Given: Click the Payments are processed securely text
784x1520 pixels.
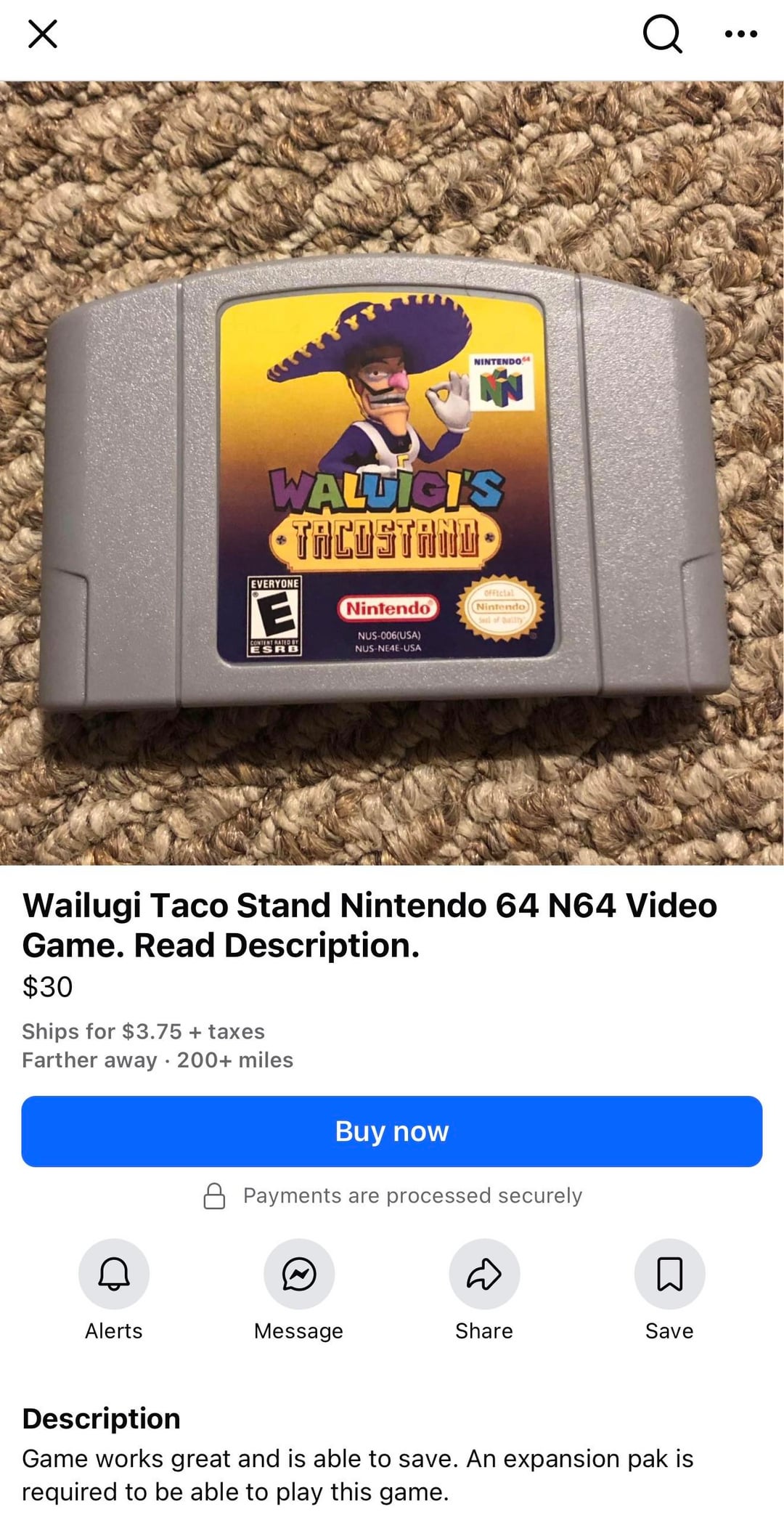Looking at the screenshot, I should click(x=412, y=1195).
